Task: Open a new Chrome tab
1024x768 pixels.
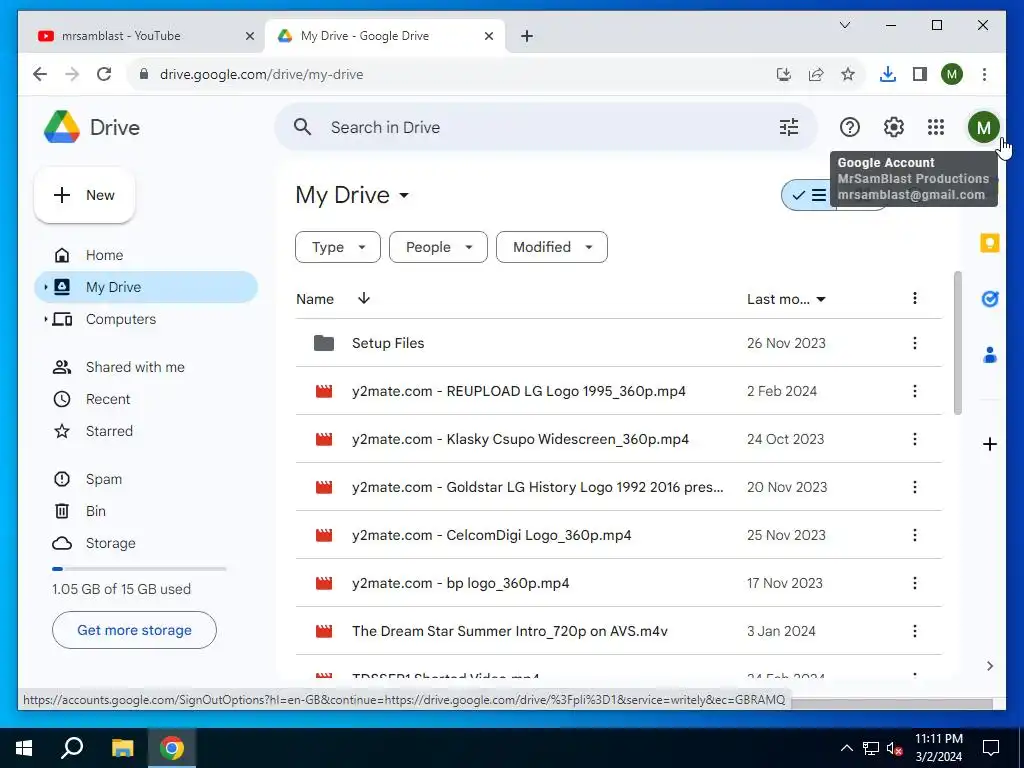Action: [526, 36]
